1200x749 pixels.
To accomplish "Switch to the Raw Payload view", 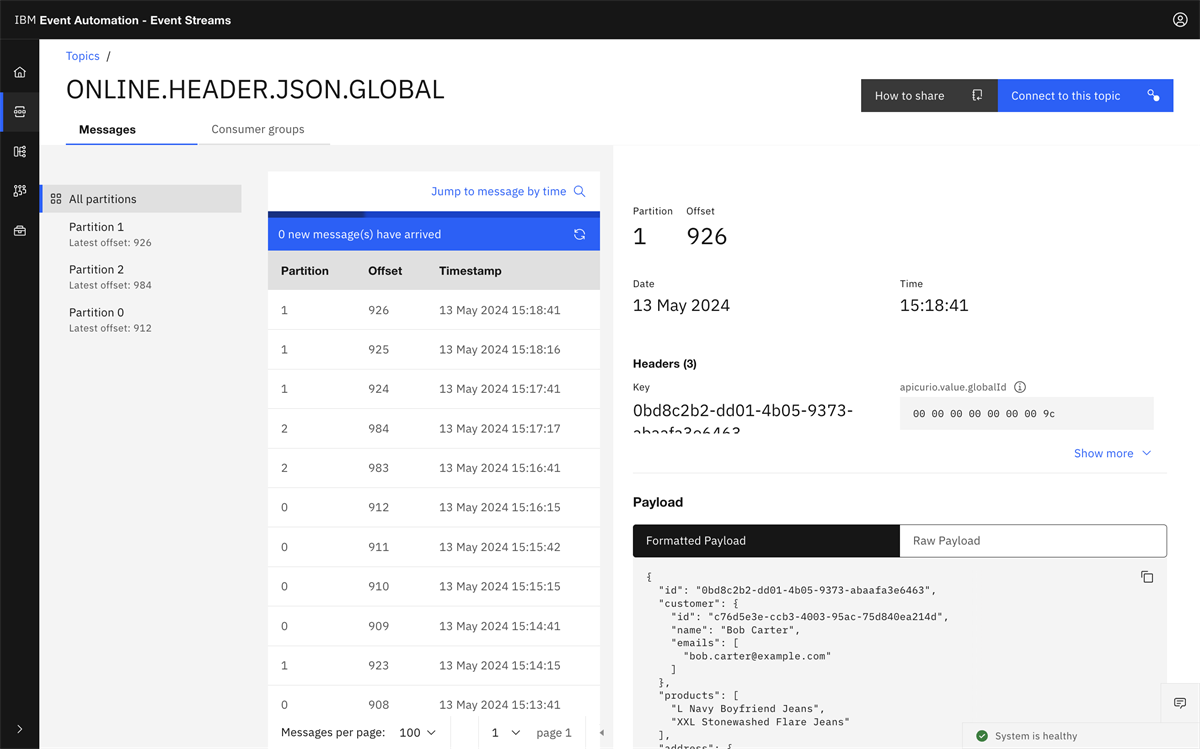I will coord(1032,541).
